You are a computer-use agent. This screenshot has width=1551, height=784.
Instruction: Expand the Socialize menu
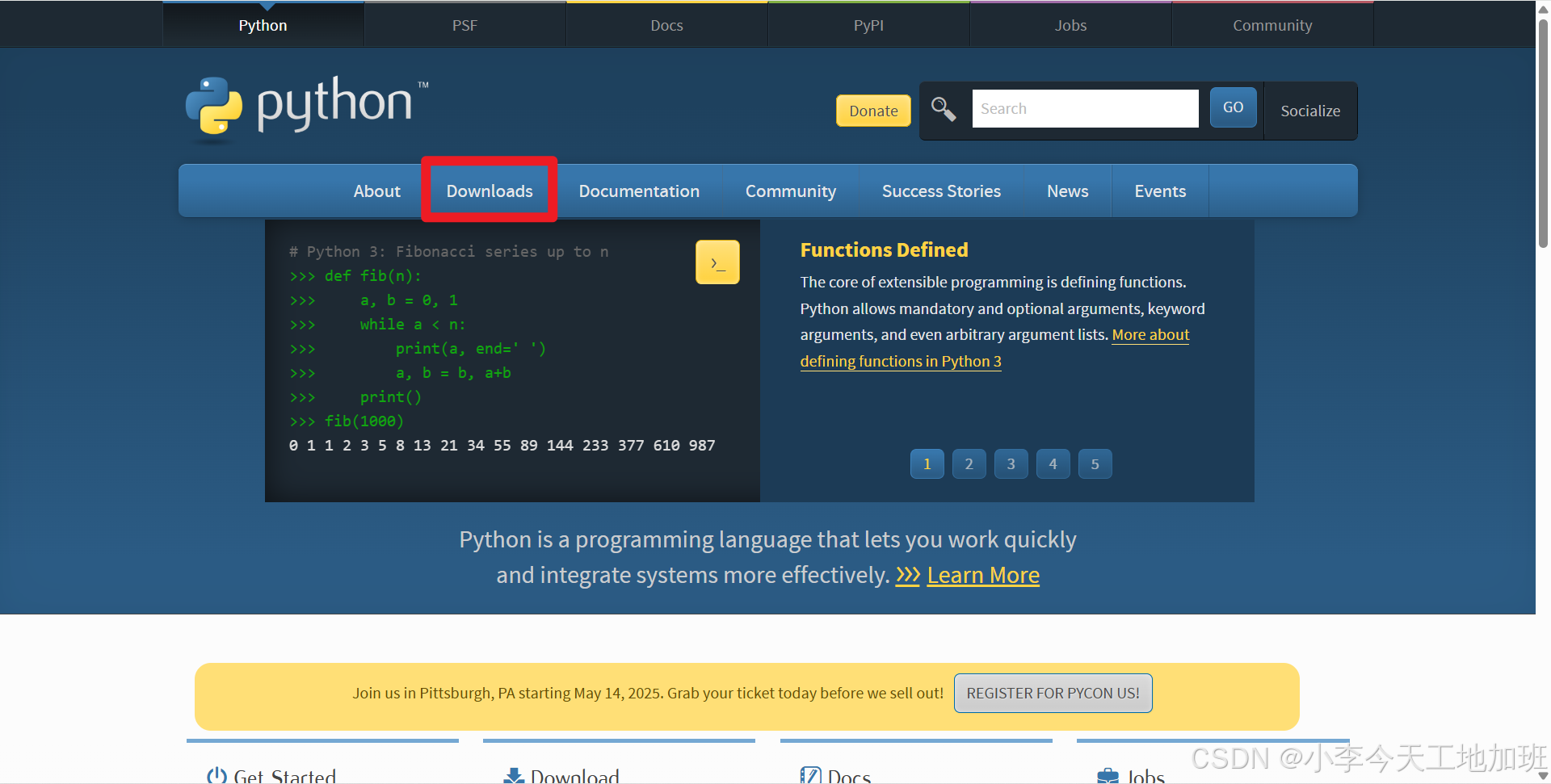coord(1310,111)
